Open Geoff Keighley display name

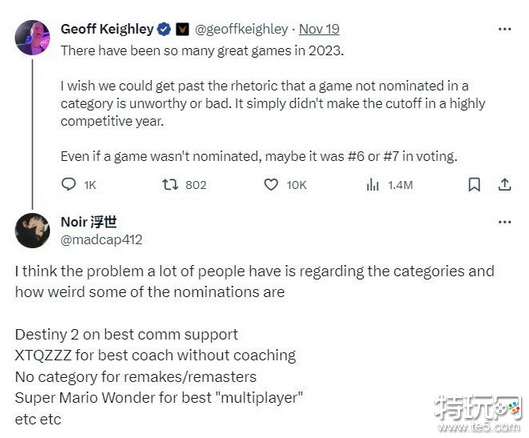click(x=107, y=29)
